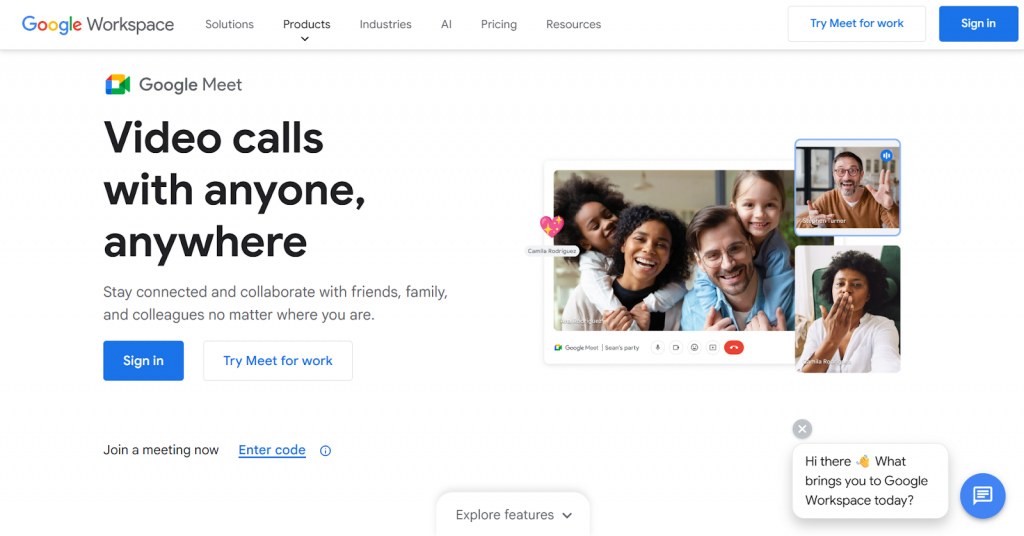This screenshot has width=1024, height=536.
Task: Click Try Meet for work in header
Action: pyautogui.click(x=856, y=24)
